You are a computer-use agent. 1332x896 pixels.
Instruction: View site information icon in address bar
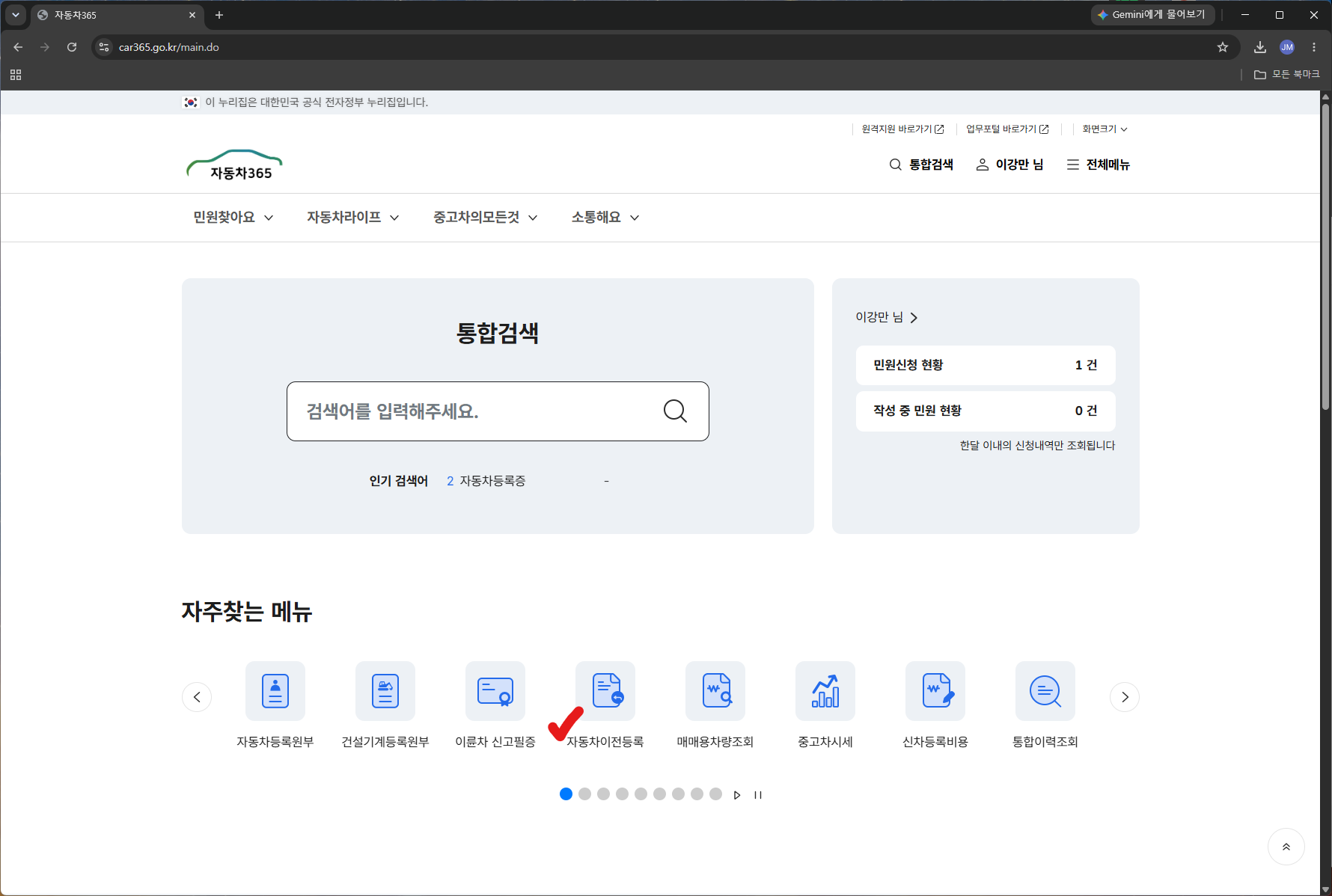[104, 47]
